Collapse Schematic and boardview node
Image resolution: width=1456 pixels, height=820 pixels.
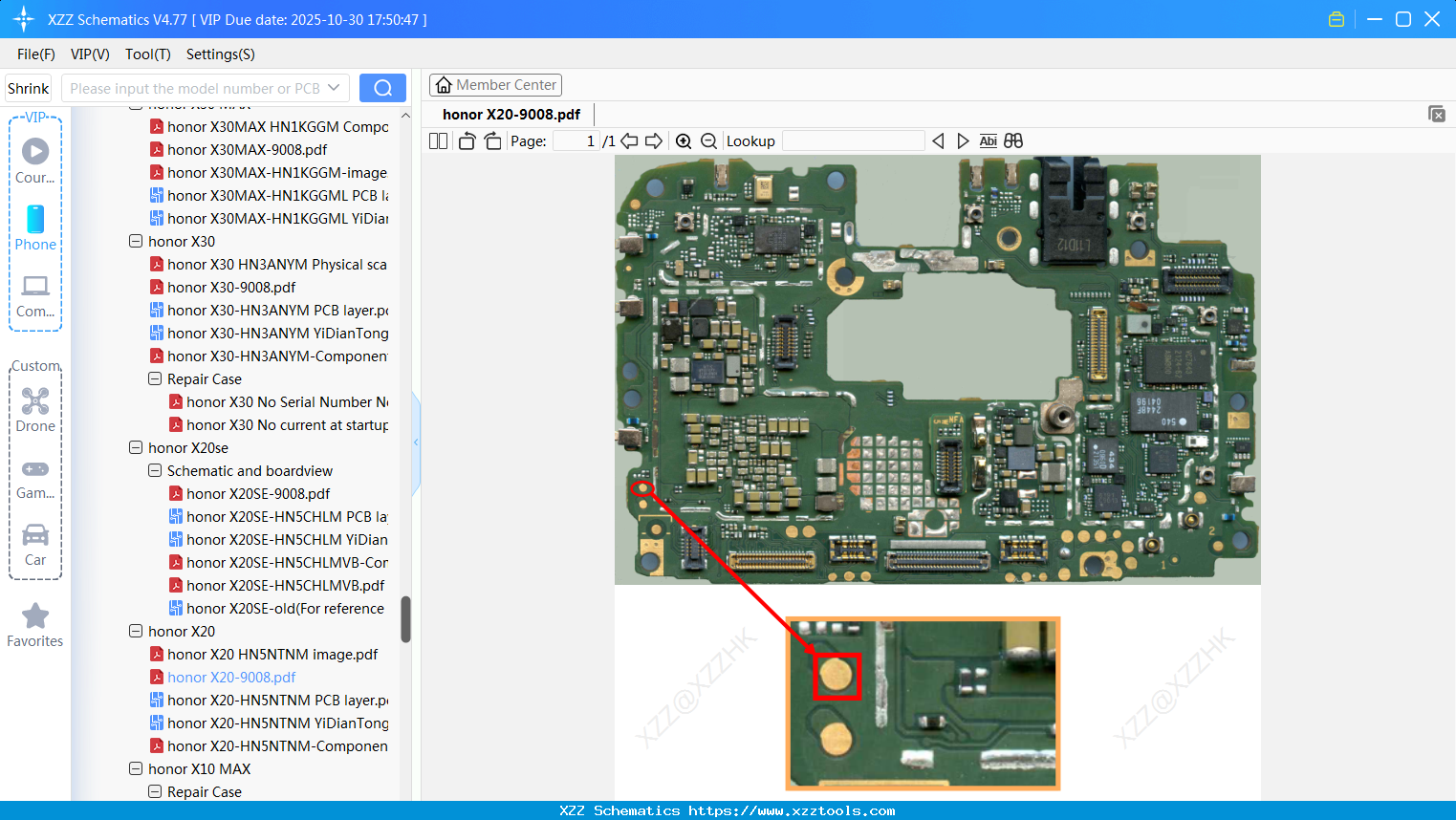click(155, 471)
